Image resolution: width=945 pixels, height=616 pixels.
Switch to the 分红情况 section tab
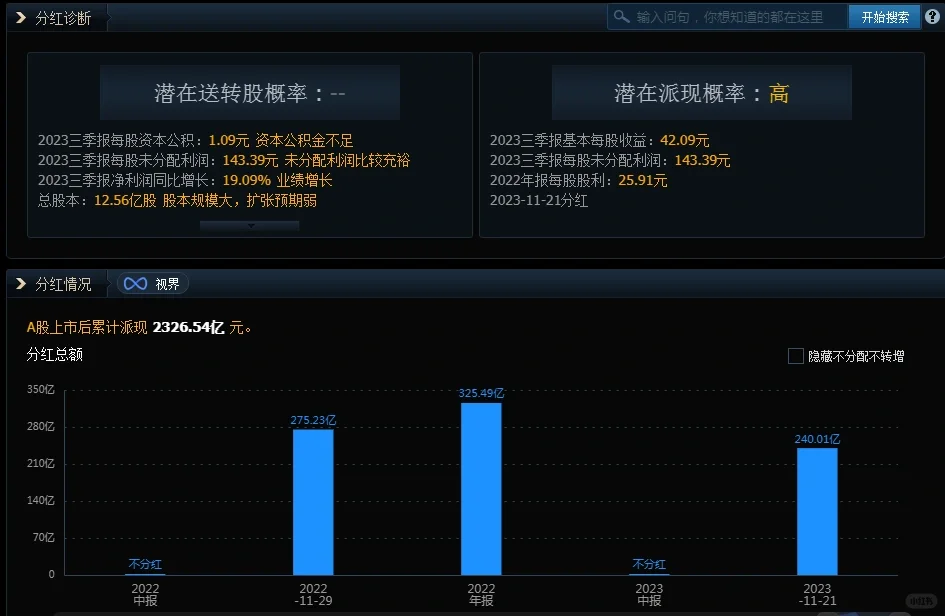65,283
